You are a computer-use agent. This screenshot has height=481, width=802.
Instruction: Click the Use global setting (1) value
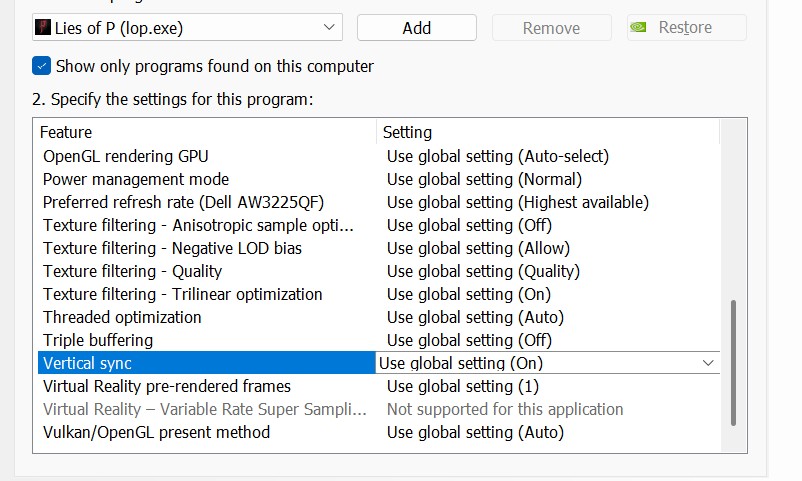(x=463, y=386)
